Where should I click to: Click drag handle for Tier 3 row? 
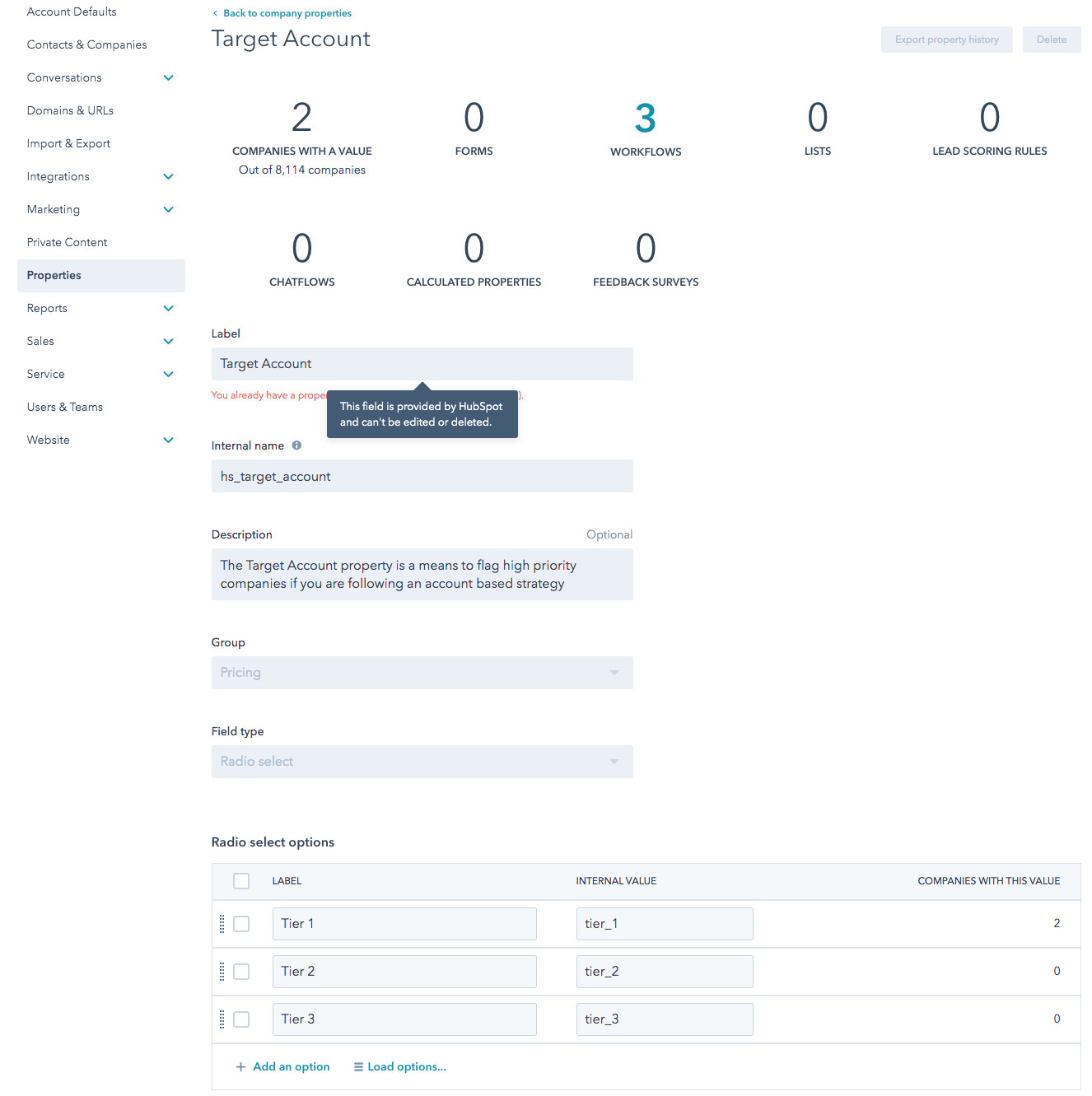coord(222,1019)
